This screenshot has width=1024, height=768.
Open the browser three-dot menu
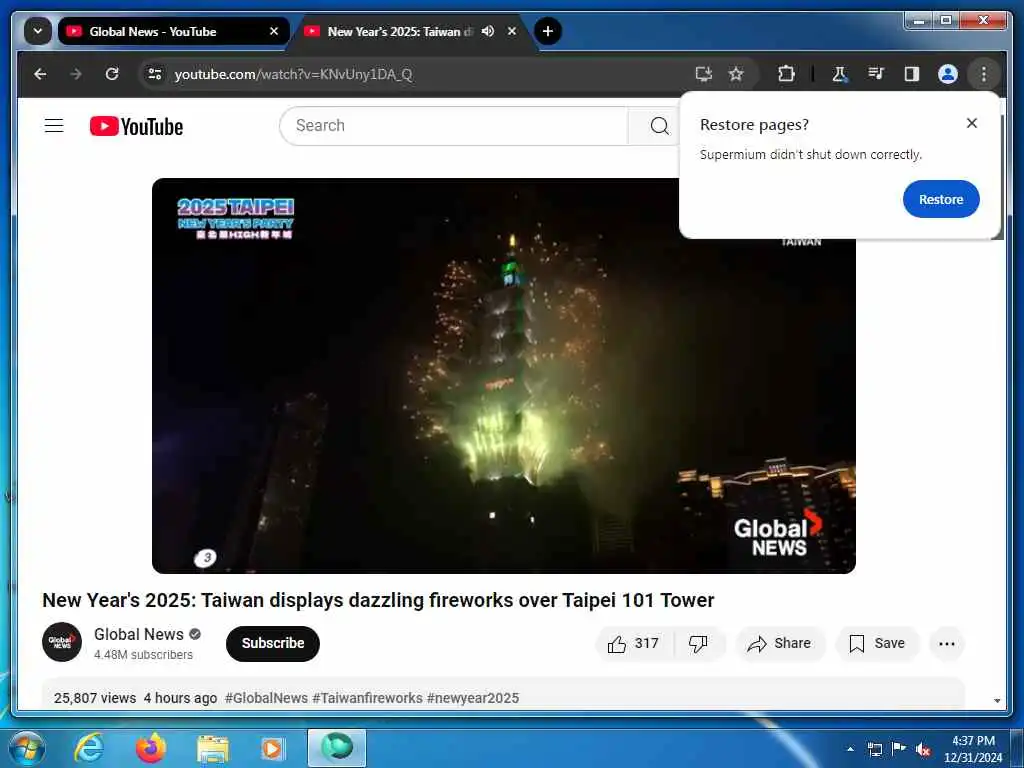tap(984, 74)
